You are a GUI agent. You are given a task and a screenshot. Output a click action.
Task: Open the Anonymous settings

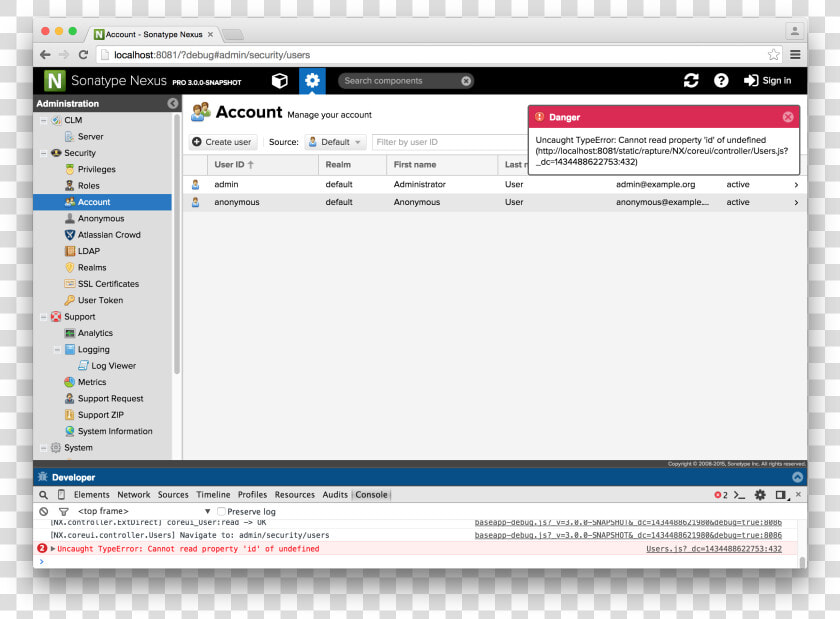click(94, 218)
